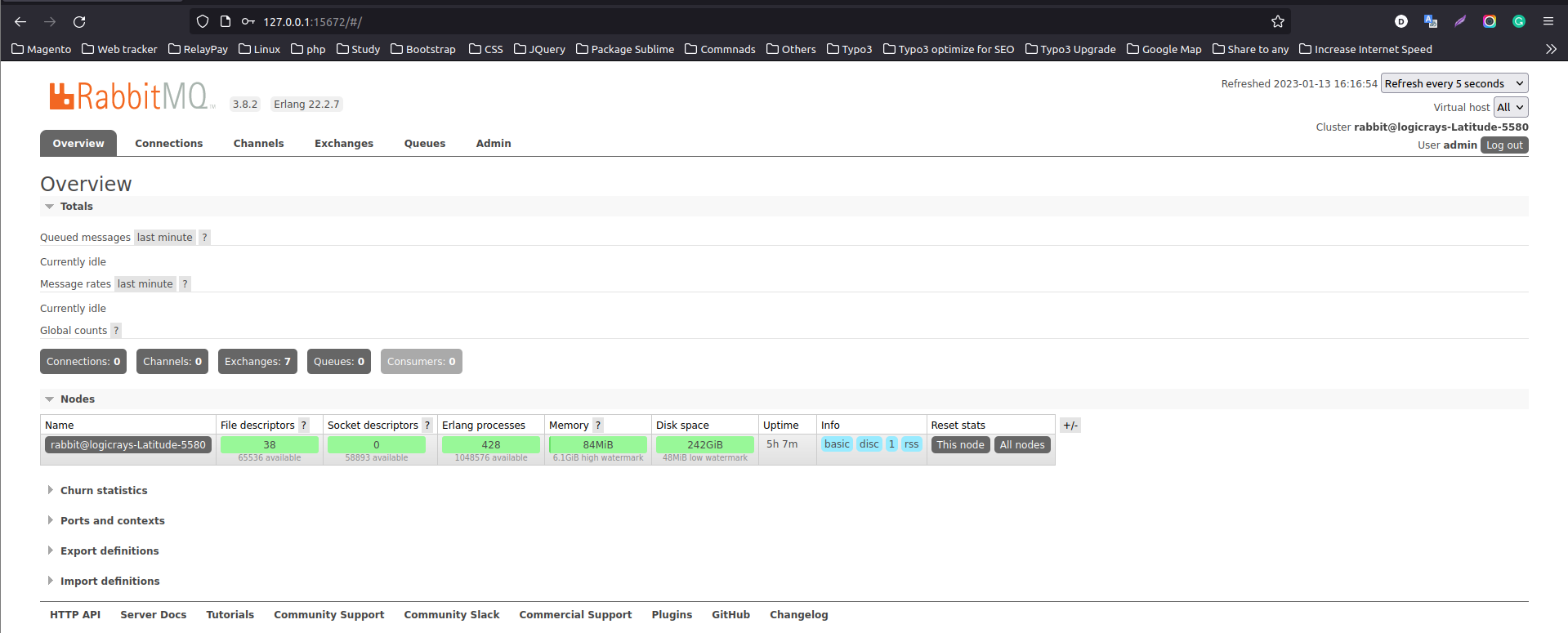
Task: Go back with browser back arrow
Action: pos(20,22)
